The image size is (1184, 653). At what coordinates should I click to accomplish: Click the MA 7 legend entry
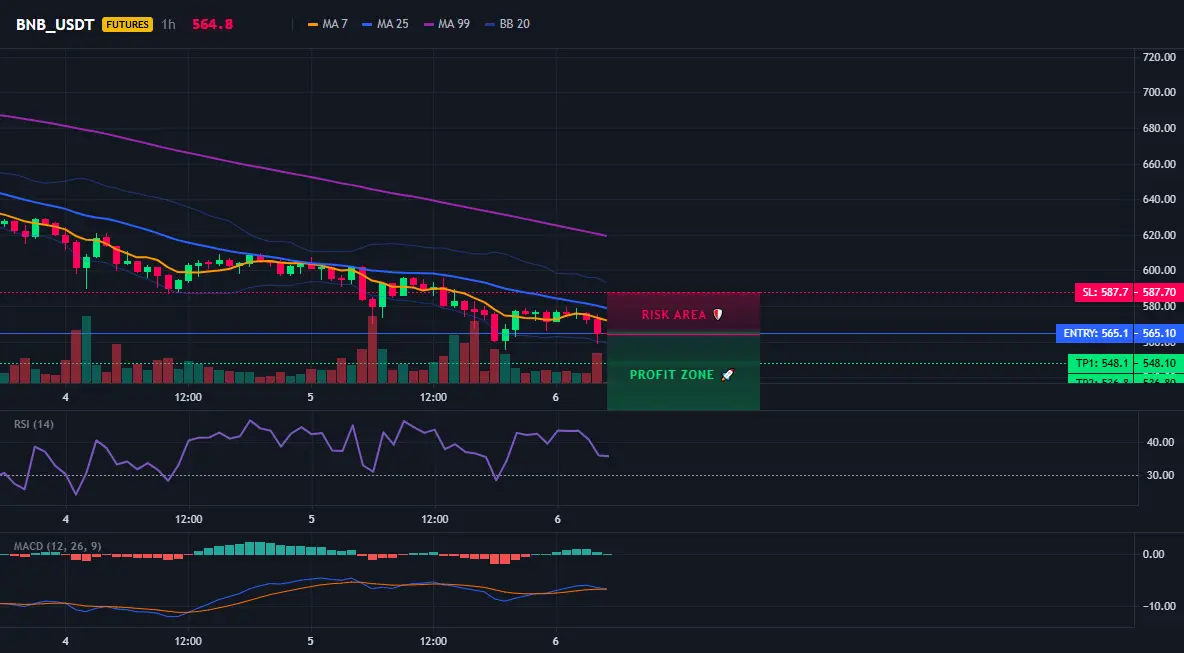[328, 24]
